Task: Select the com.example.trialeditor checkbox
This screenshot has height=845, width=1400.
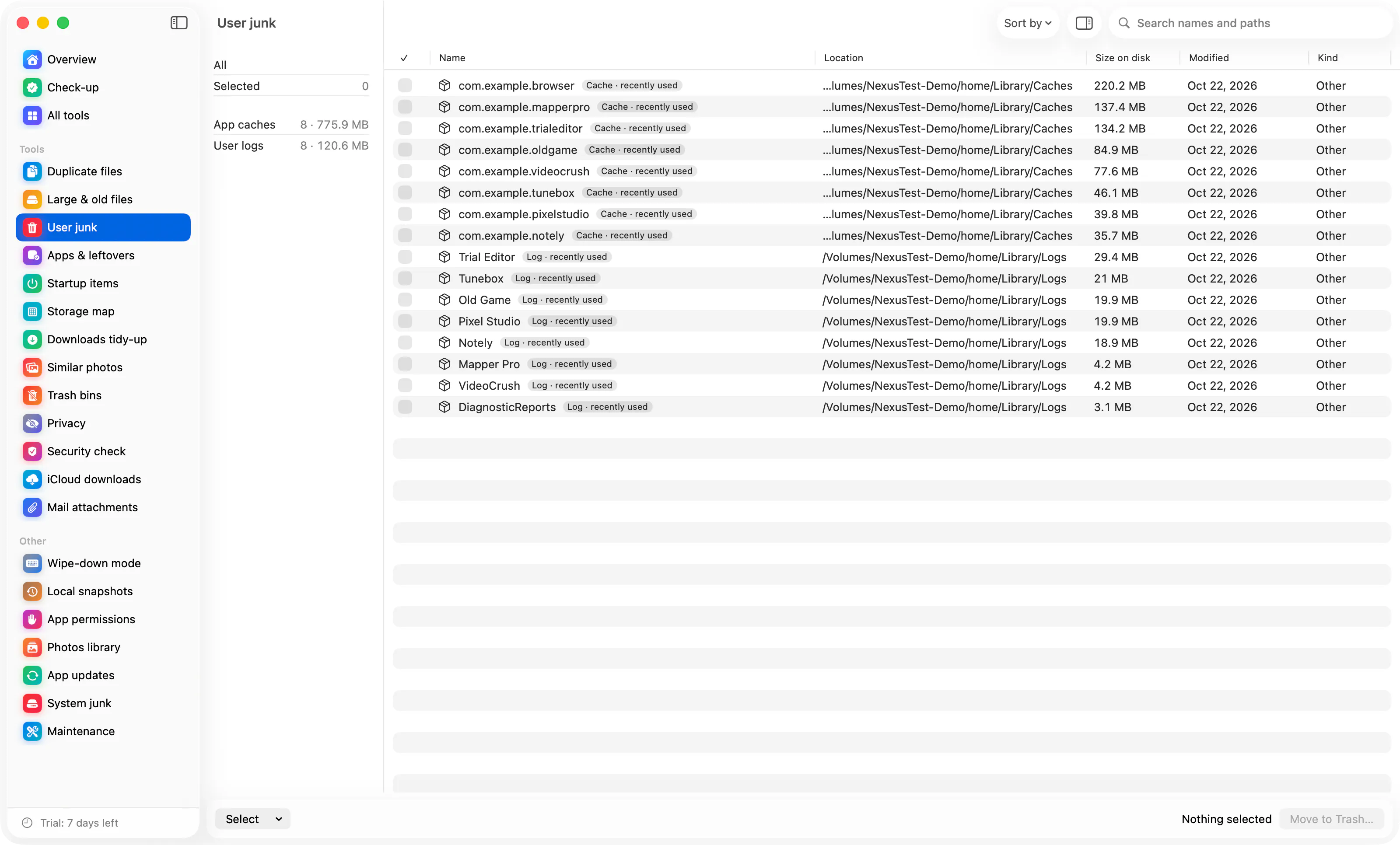Action: tap(405, 128)
